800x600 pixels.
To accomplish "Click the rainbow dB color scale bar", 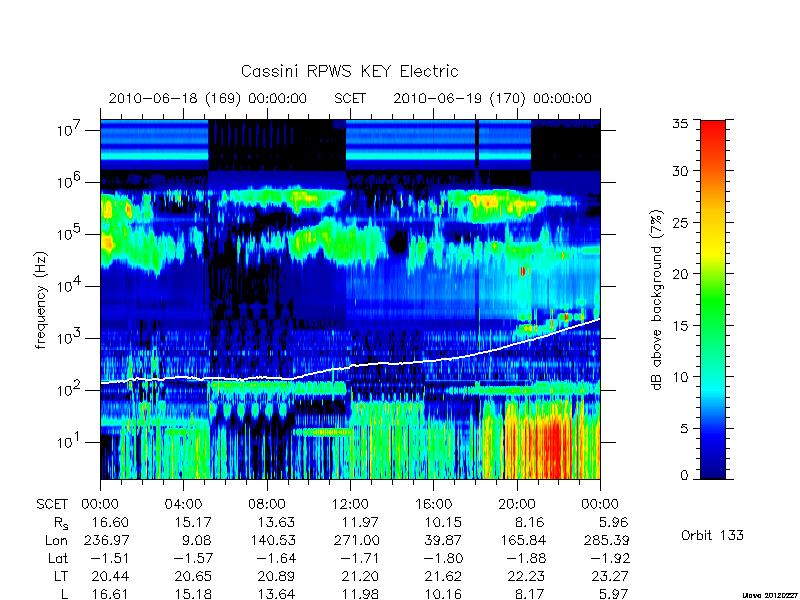I will coord(713,299).
